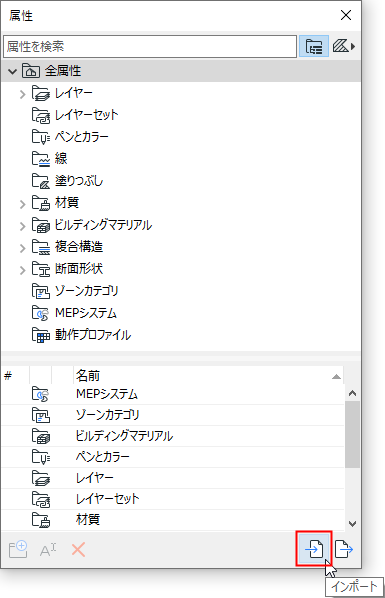Screen dimensions: 385x598
Task: Select レイヤーセット in the tree
Action: [x=87, y=115]
